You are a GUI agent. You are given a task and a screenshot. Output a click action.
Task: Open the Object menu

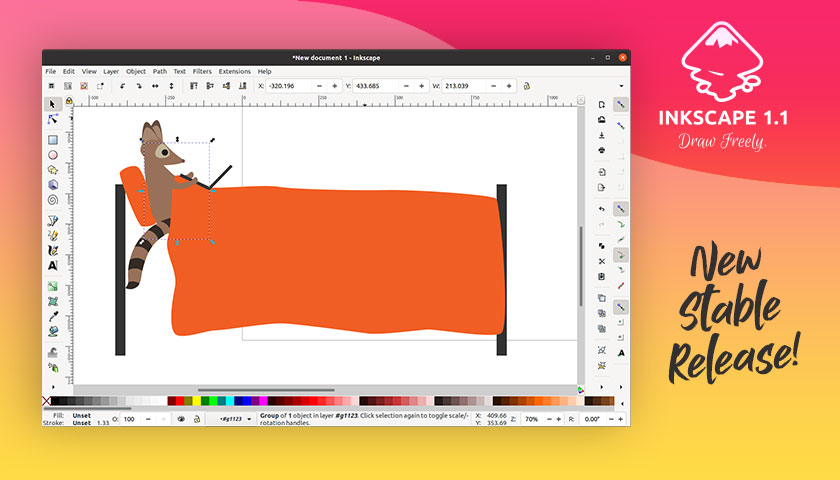[136, 71]
